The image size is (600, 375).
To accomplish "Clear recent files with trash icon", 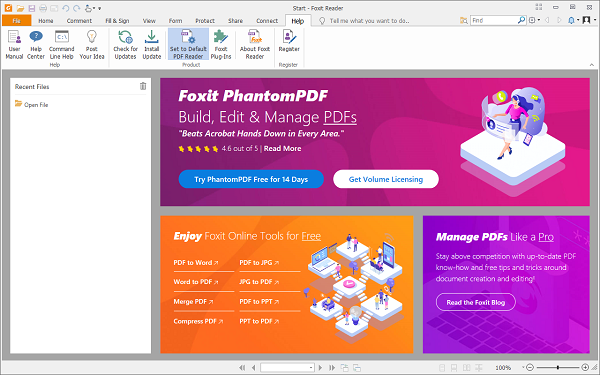I will [143, 86].
